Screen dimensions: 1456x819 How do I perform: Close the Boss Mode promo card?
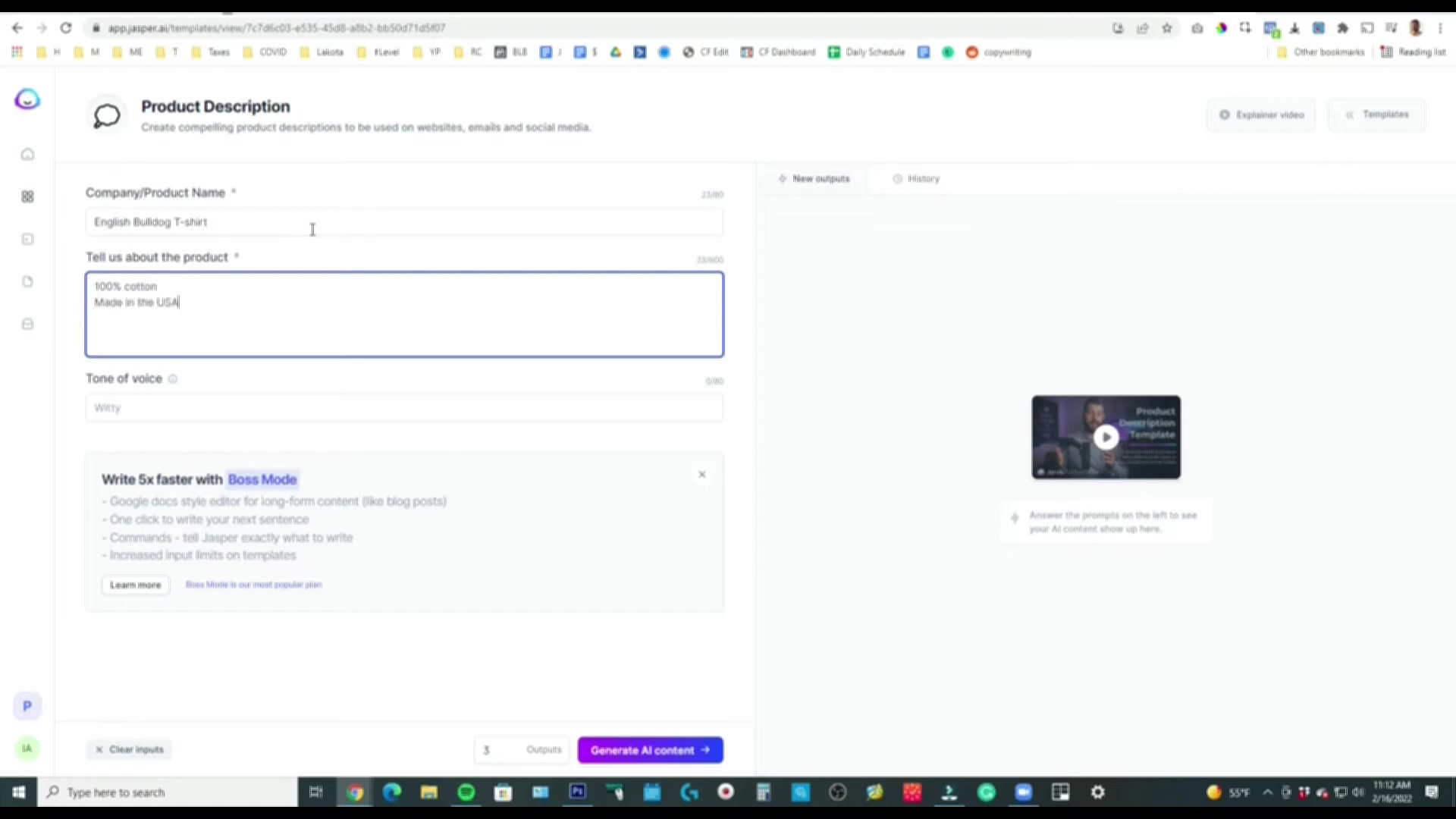click(x=702, y=475)
